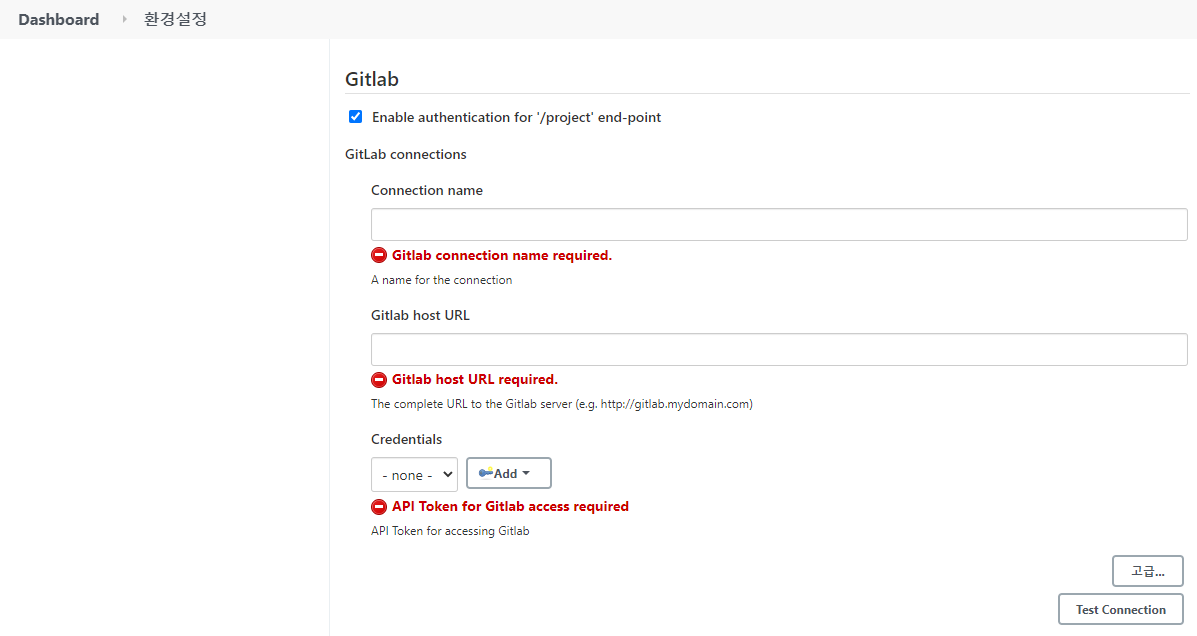Focus the Gitlab host URL input field
The width and height of the screenshot is (1197, 636).
pos(779,349)
